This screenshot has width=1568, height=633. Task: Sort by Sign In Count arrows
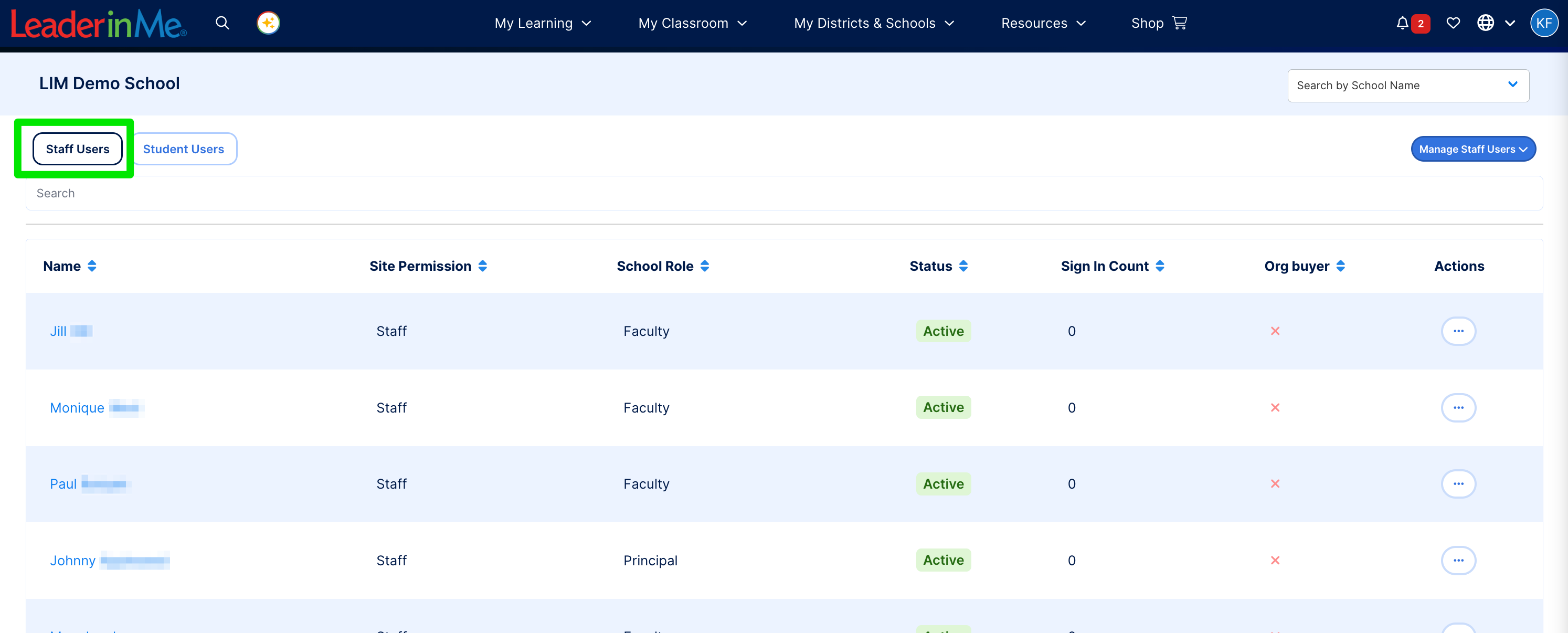(1160, 266)
